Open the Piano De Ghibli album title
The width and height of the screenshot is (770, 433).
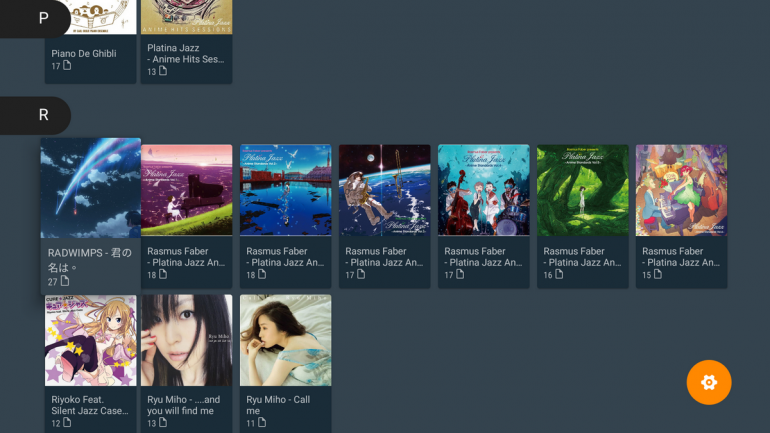click(84, 53)
